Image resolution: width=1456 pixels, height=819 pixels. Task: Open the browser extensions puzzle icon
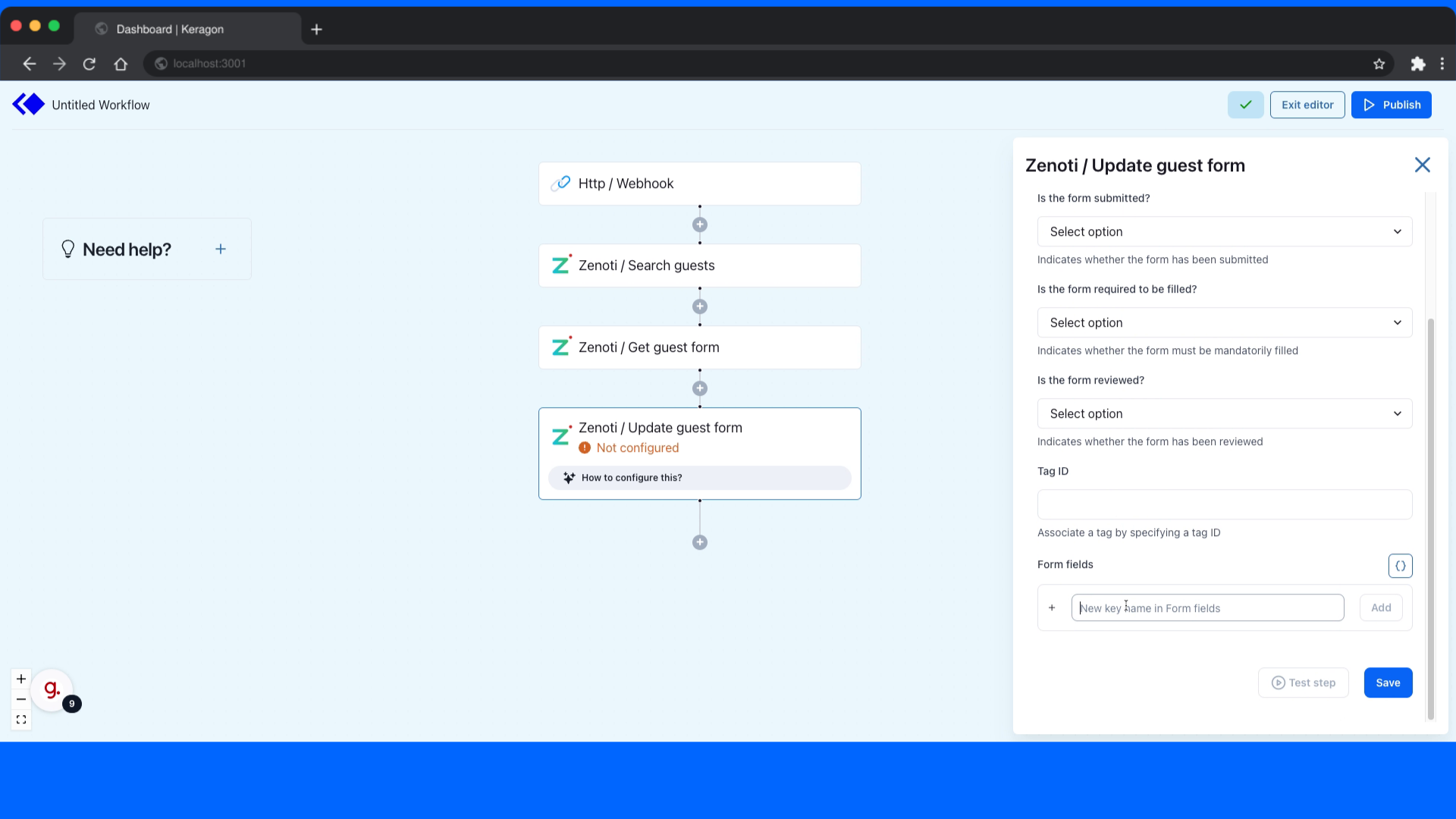(x=1417, y=64)
